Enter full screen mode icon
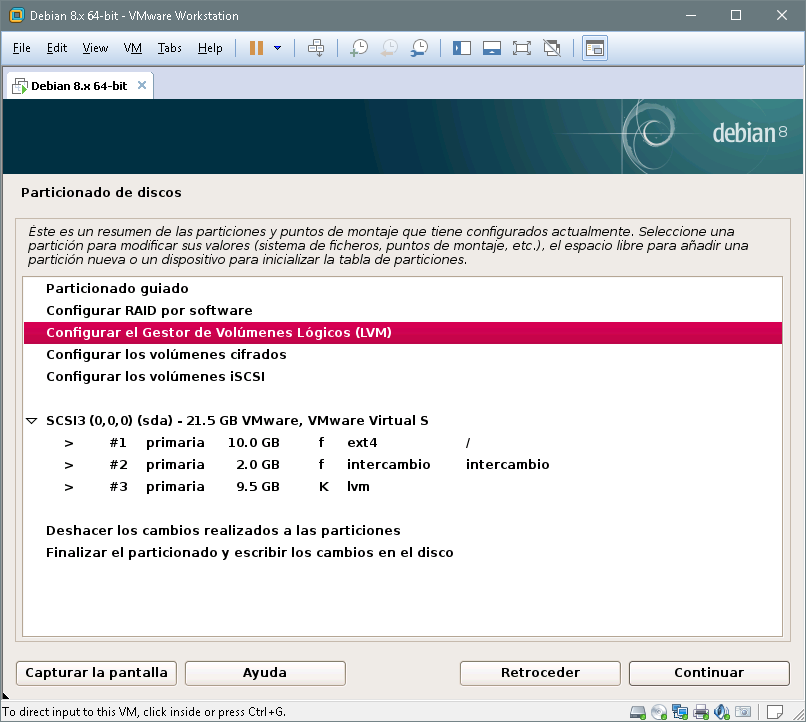 [x=521, y=48]
